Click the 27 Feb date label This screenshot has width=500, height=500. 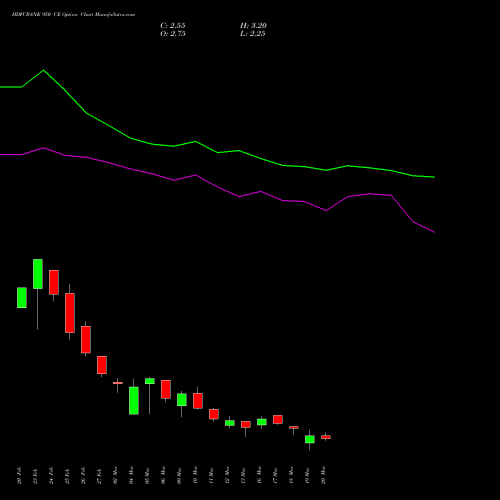click(x=99, y=475)
